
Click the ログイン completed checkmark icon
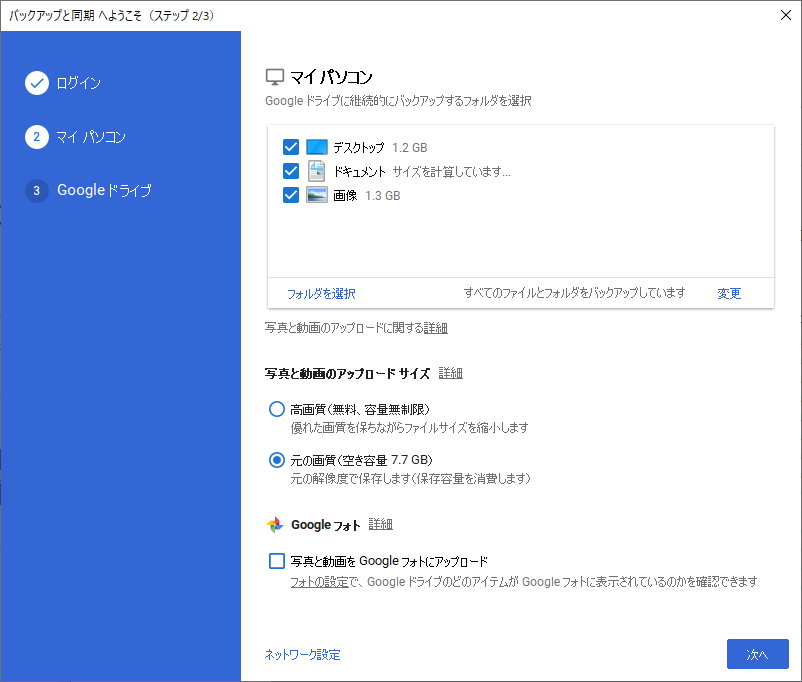(x=37, y=83)
